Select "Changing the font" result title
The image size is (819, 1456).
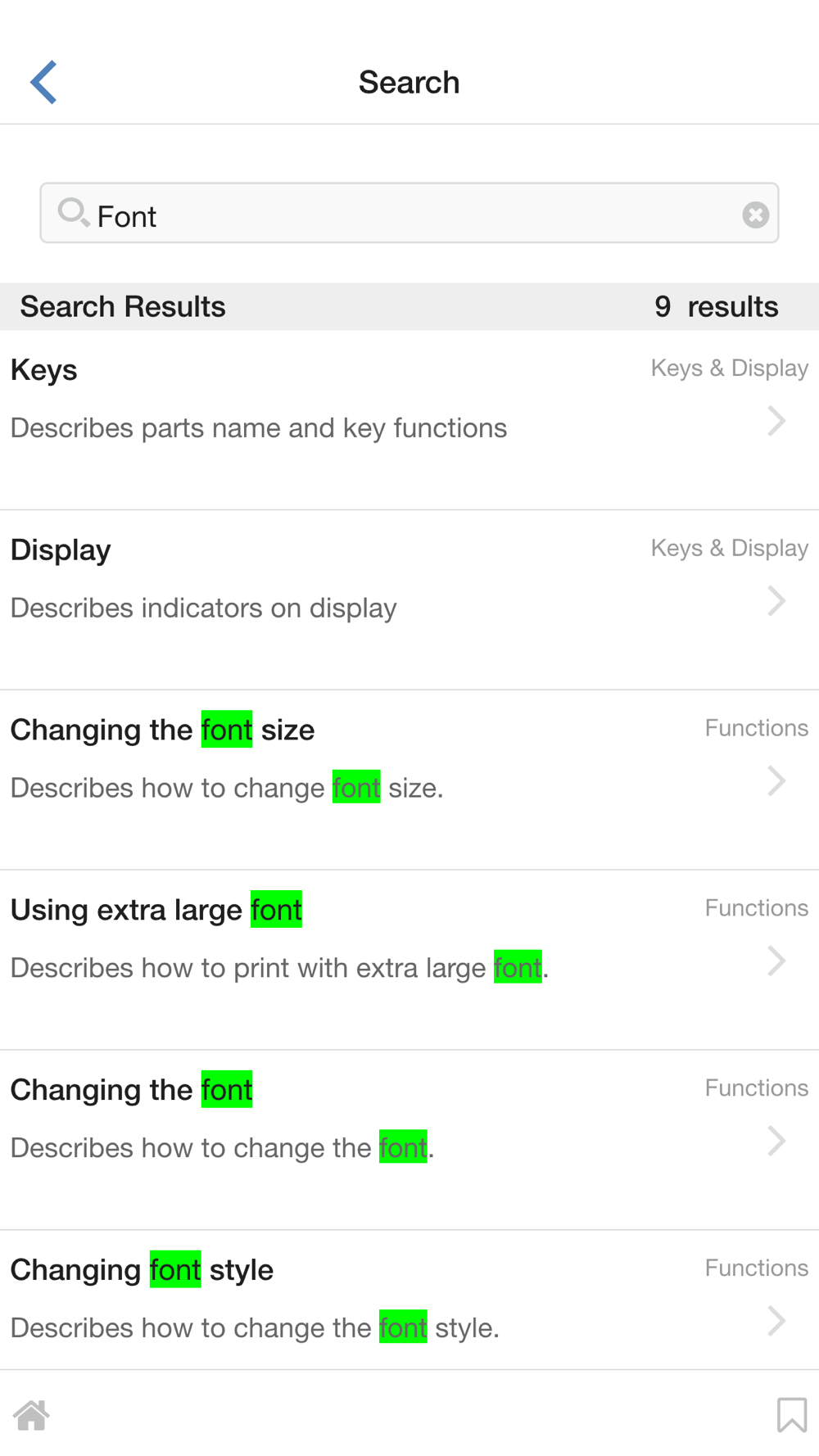[131, 1090]
